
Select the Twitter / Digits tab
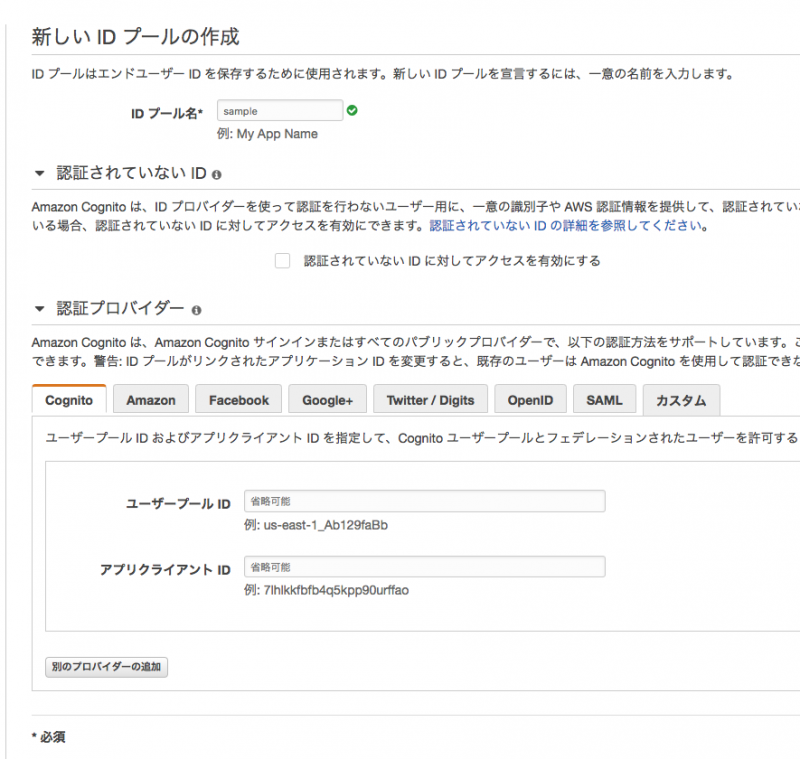tap(430, 398)
